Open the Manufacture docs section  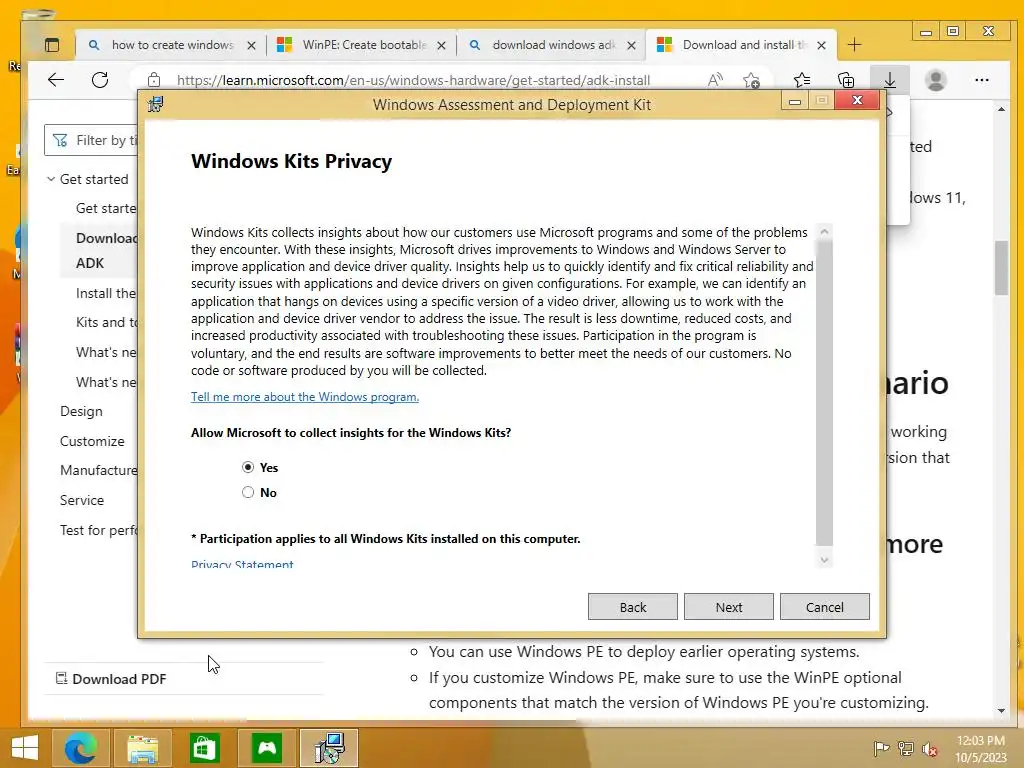tap(99, 470)
